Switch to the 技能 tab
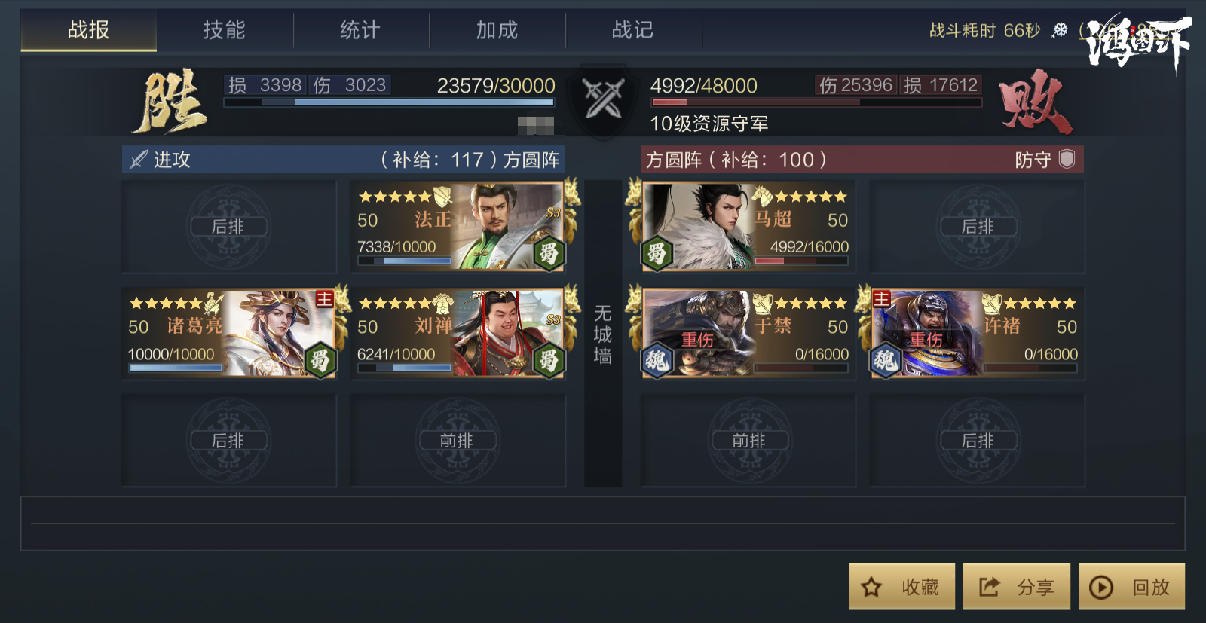The image size is (1206, 623). coord(224,30)
